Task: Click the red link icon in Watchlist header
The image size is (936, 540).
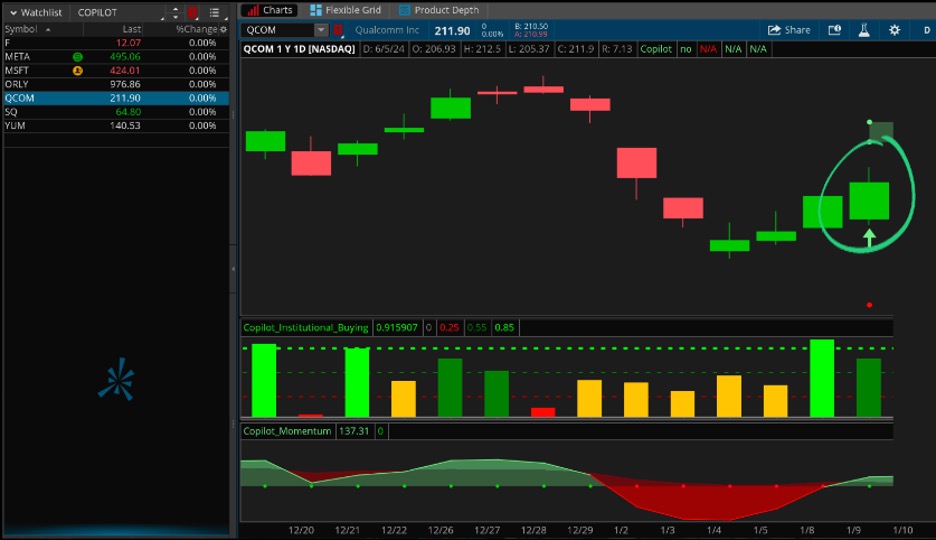Action: (x=192, y=13)
